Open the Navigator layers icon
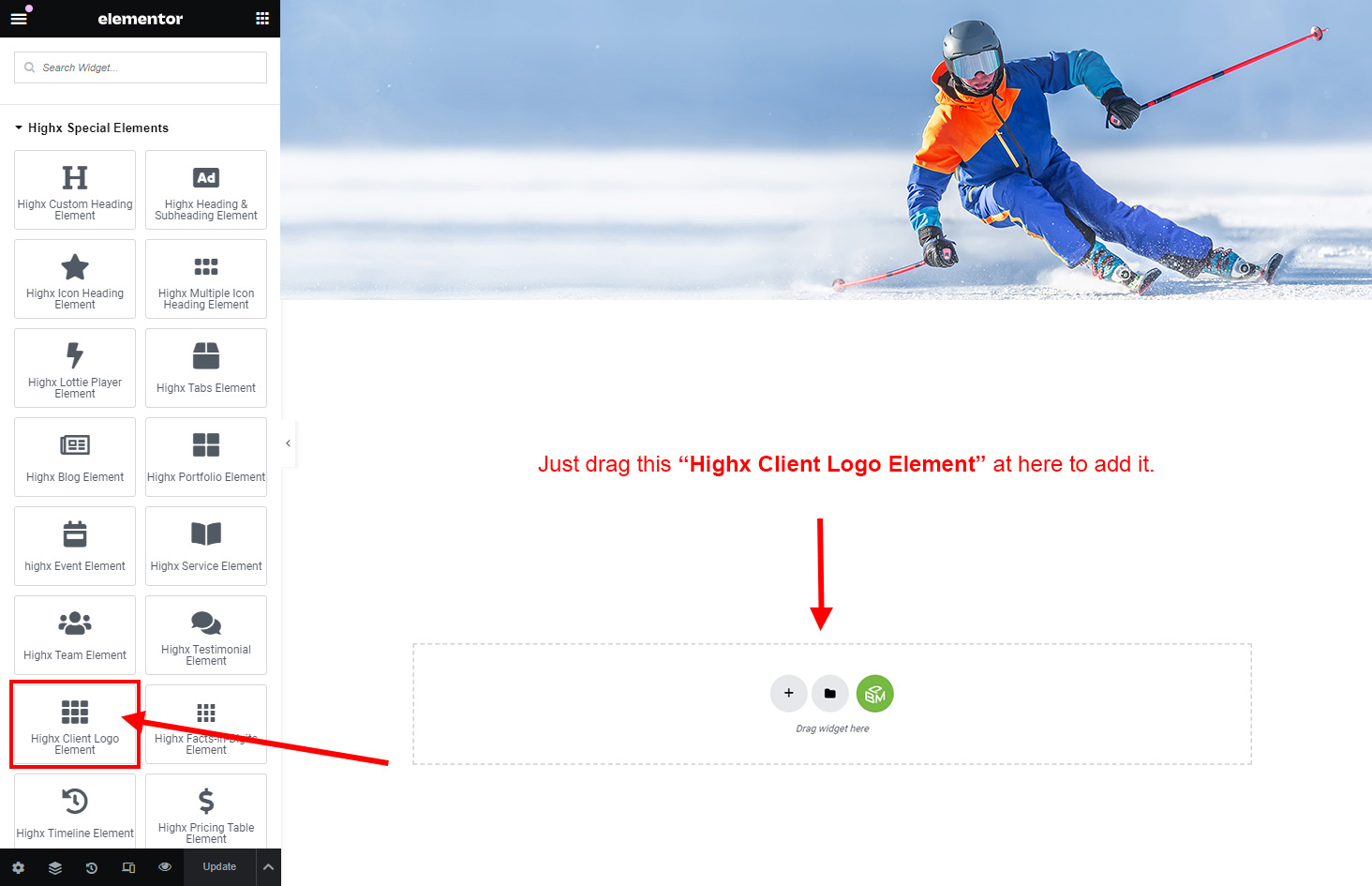Viewport: 1372px width, 886px height. tap(55, 867)
